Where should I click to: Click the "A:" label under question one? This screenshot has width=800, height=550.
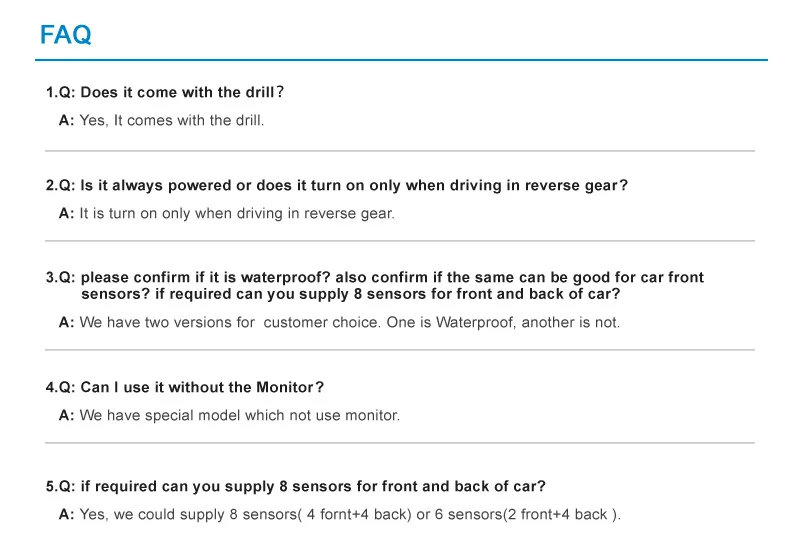(x=67, y=121)
